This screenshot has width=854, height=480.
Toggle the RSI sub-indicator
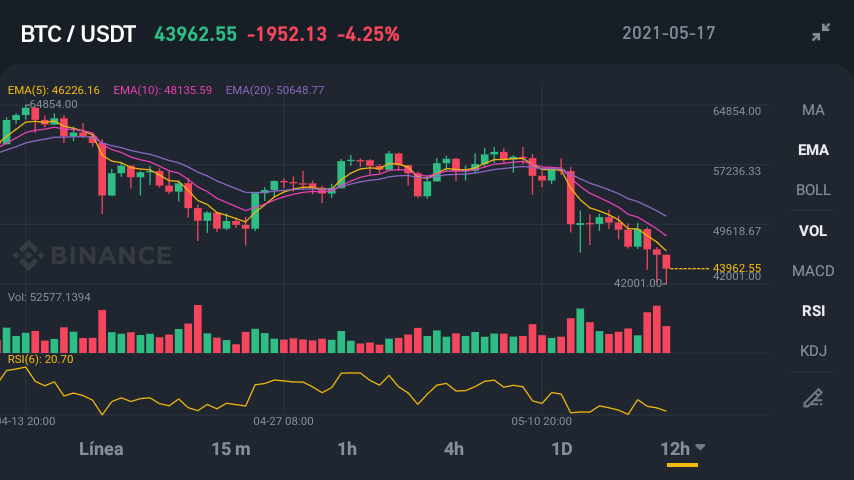point(813,311)
